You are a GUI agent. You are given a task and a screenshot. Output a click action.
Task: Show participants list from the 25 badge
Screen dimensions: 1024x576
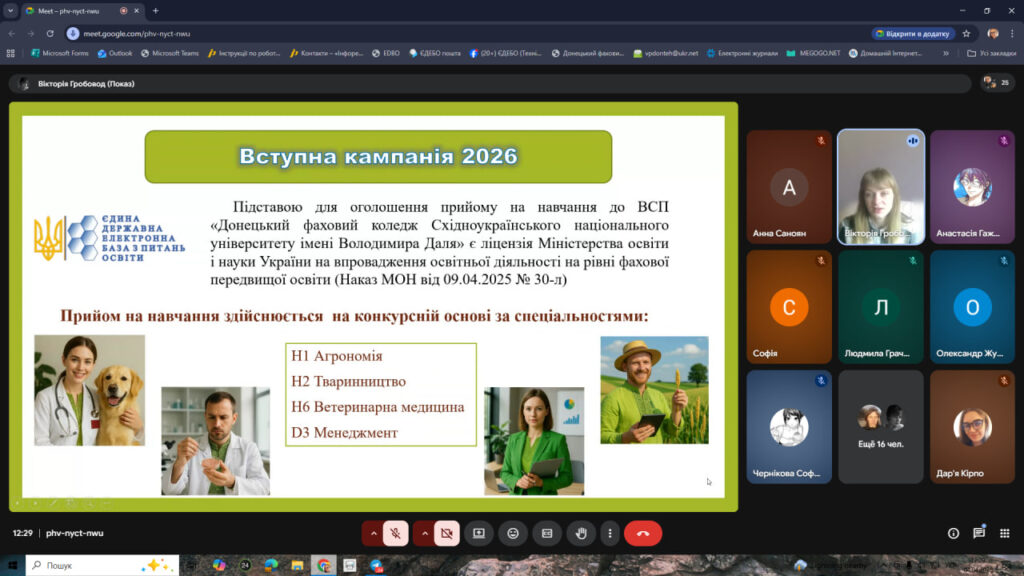pos(996,83)
